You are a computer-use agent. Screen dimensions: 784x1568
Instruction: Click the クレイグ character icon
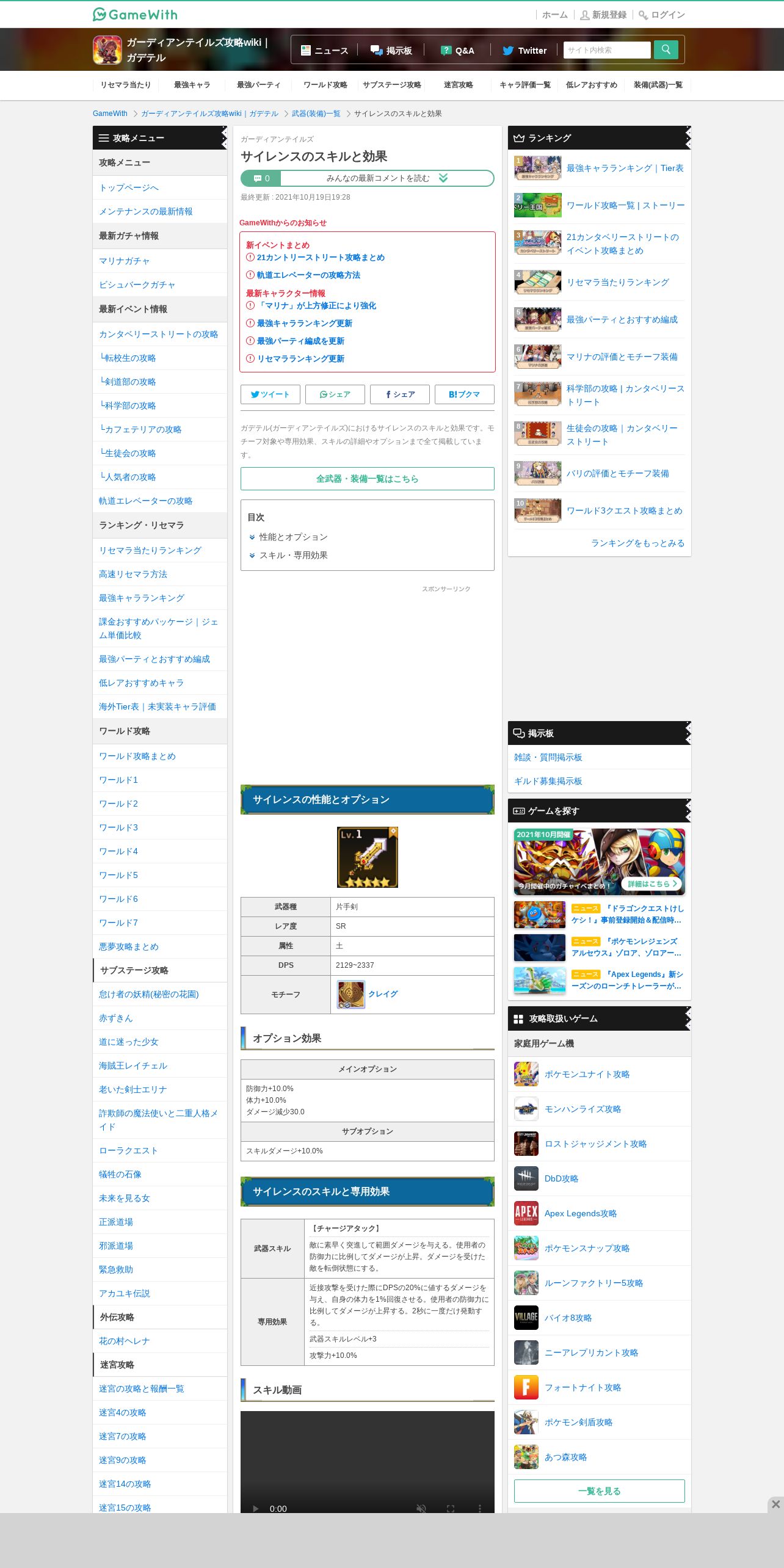pos(351,995)
